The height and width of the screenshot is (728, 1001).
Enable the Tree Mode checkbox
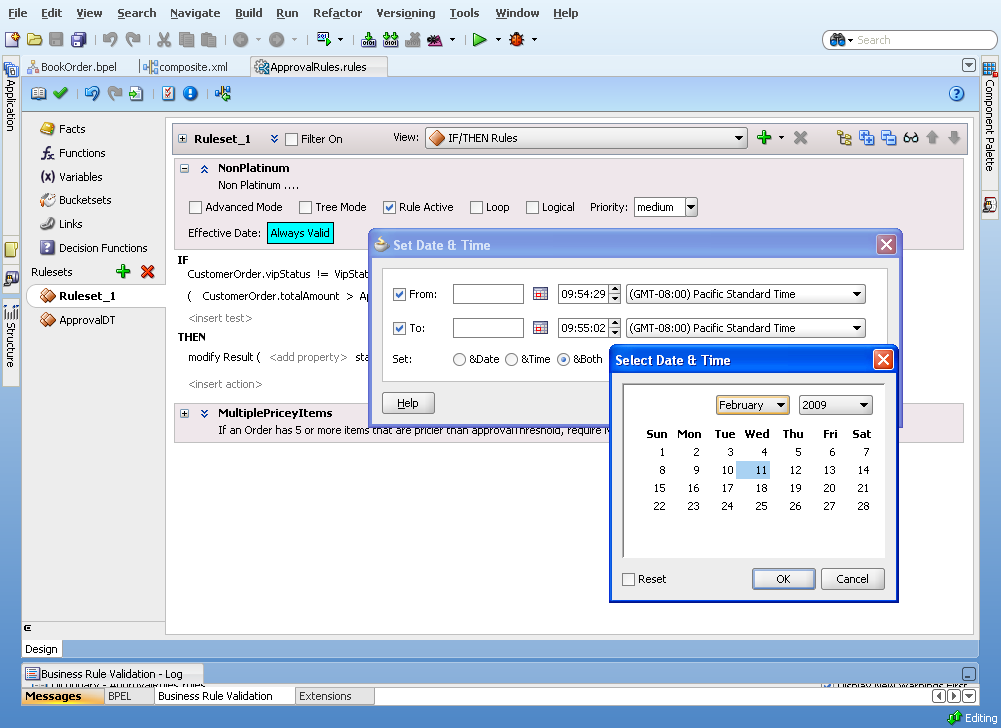[305, 208]
